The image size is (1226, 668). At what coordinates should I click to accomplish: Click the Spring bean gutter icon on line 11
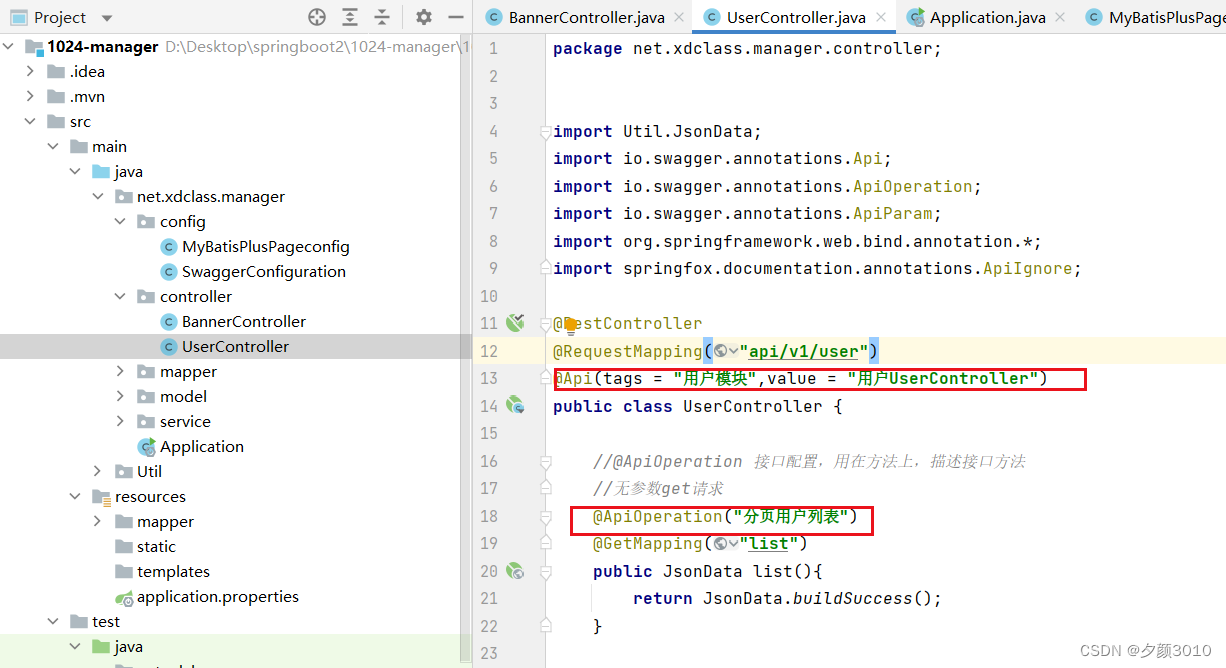514,322
